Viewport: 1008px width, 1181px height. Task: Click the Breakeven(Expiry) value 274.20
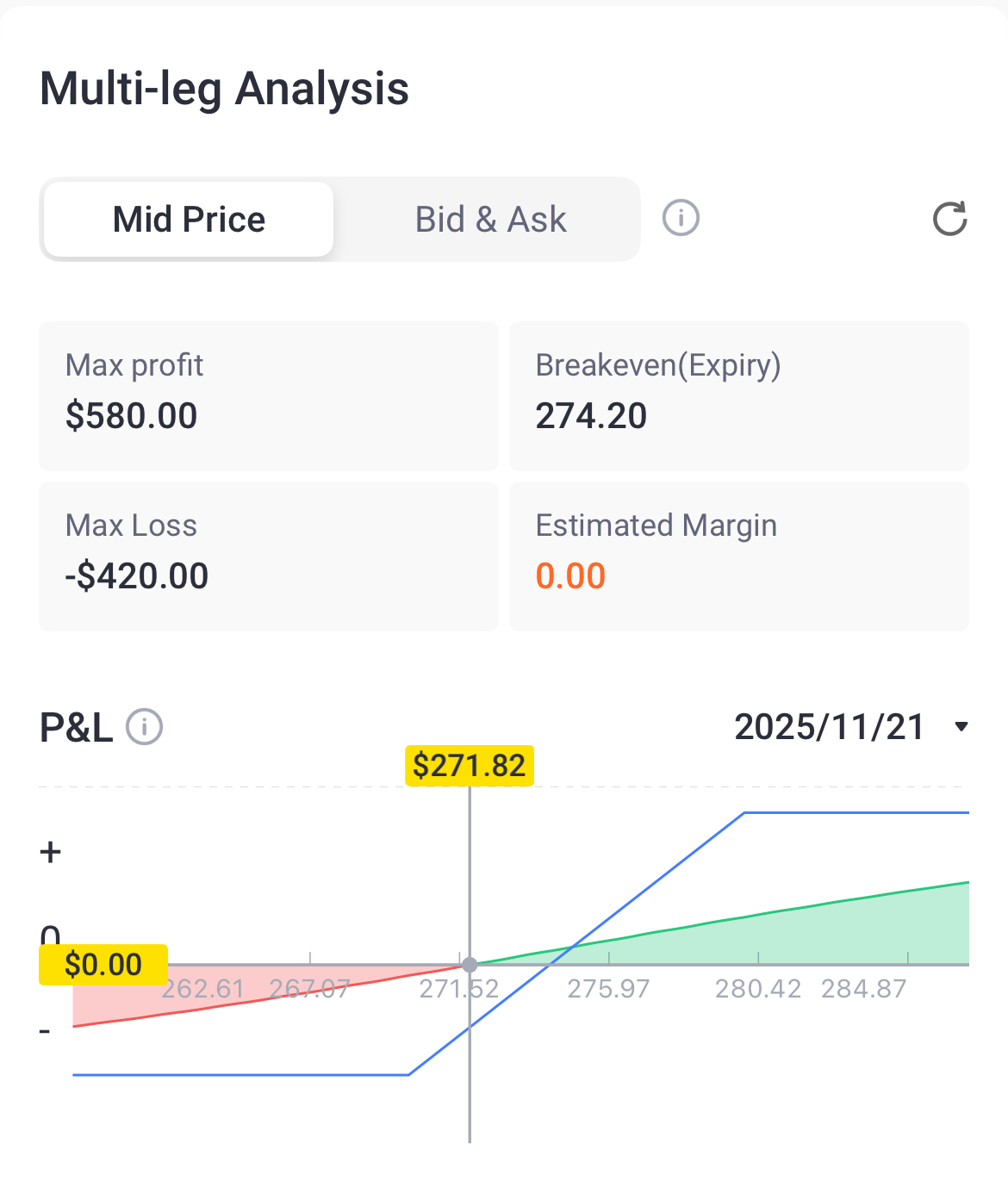591,416
